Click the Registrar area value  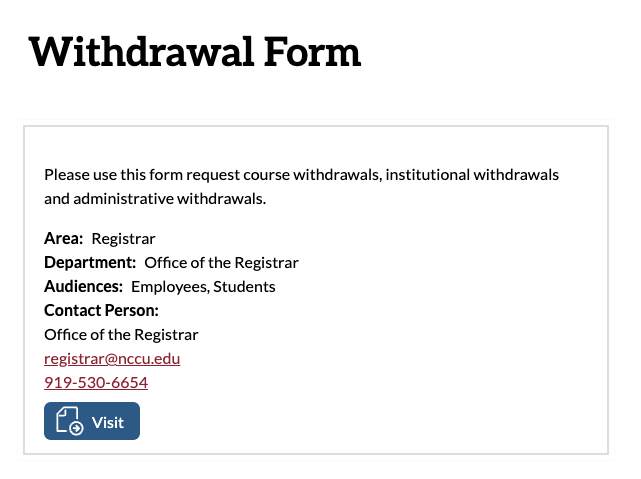tap(123, 239)
